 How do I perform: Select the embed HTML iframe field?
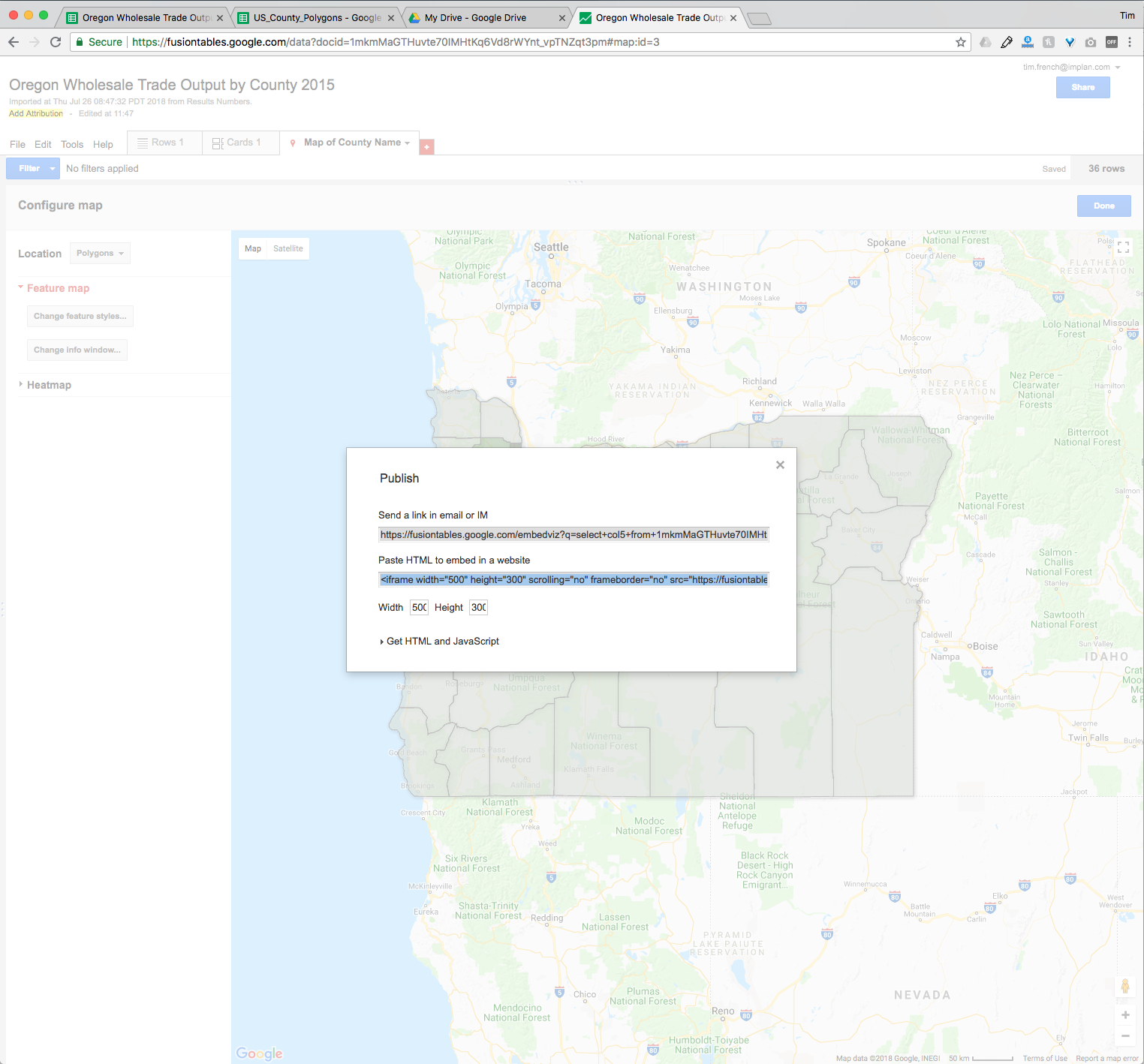[x=574, y=579]
